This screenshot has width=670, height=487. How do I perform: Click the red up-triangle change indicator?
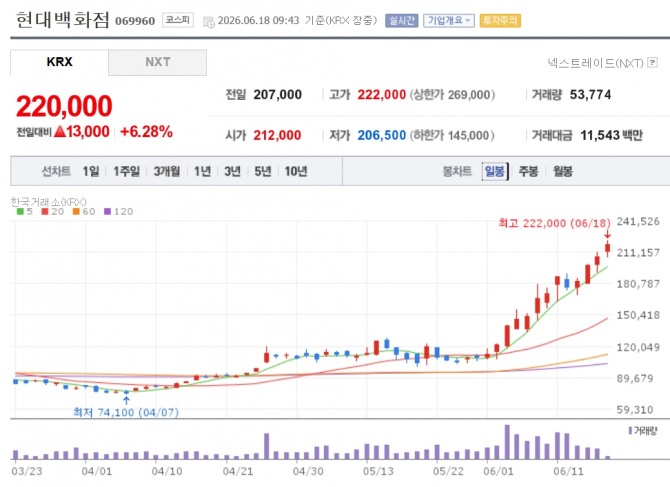tap(60, 132)
